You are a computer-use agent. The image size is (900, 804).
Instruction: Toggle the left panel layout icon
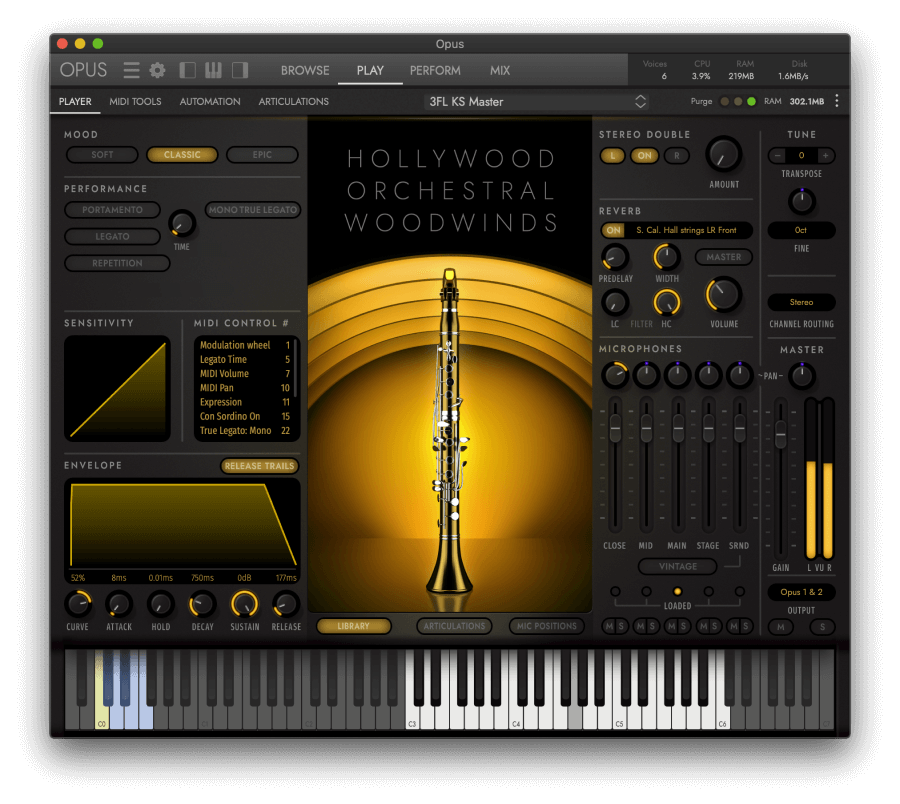click(188, 70)
